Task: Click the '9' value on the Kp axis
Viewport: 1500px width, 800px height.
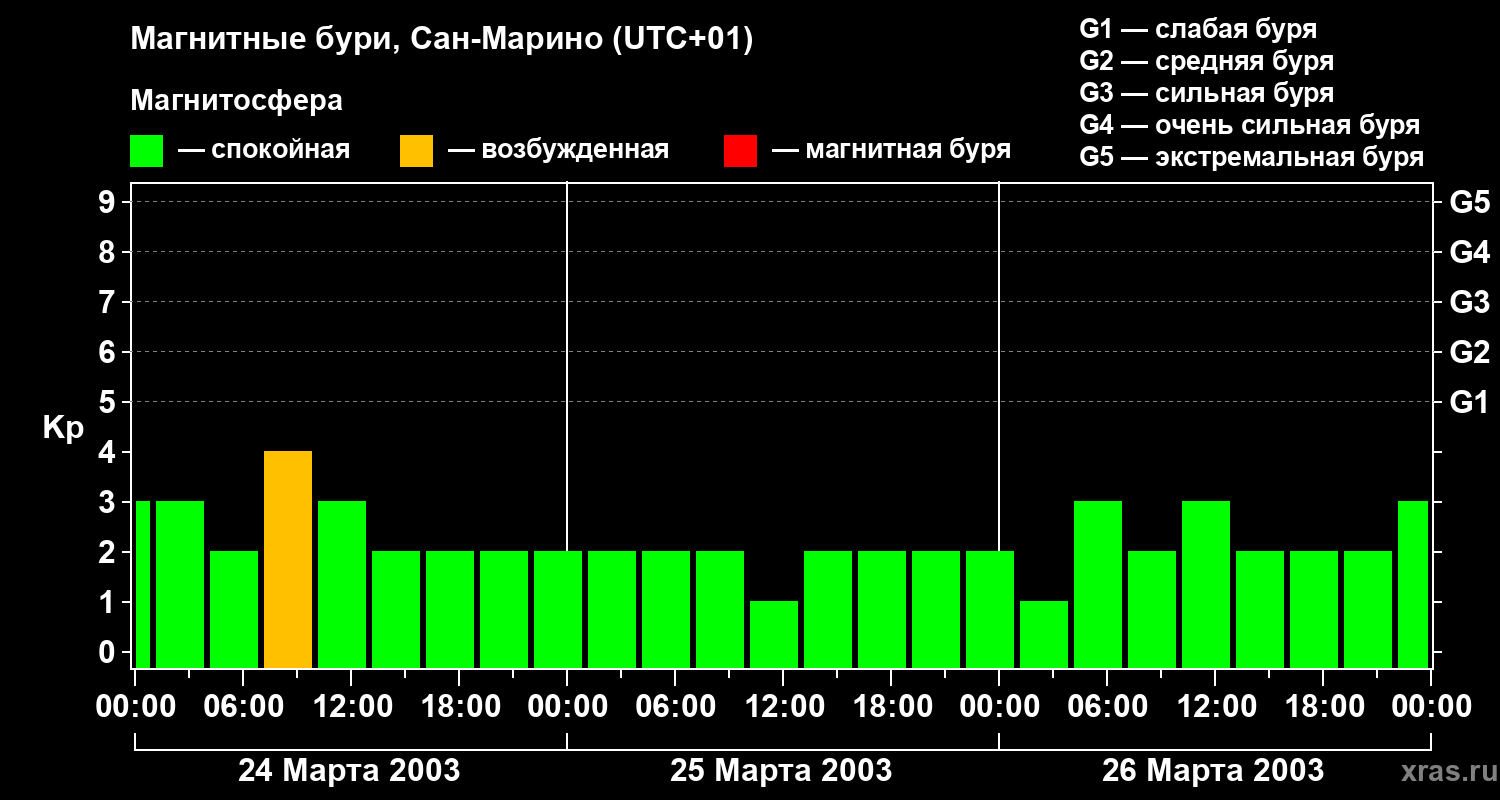Action: click(x=109, y=202)
